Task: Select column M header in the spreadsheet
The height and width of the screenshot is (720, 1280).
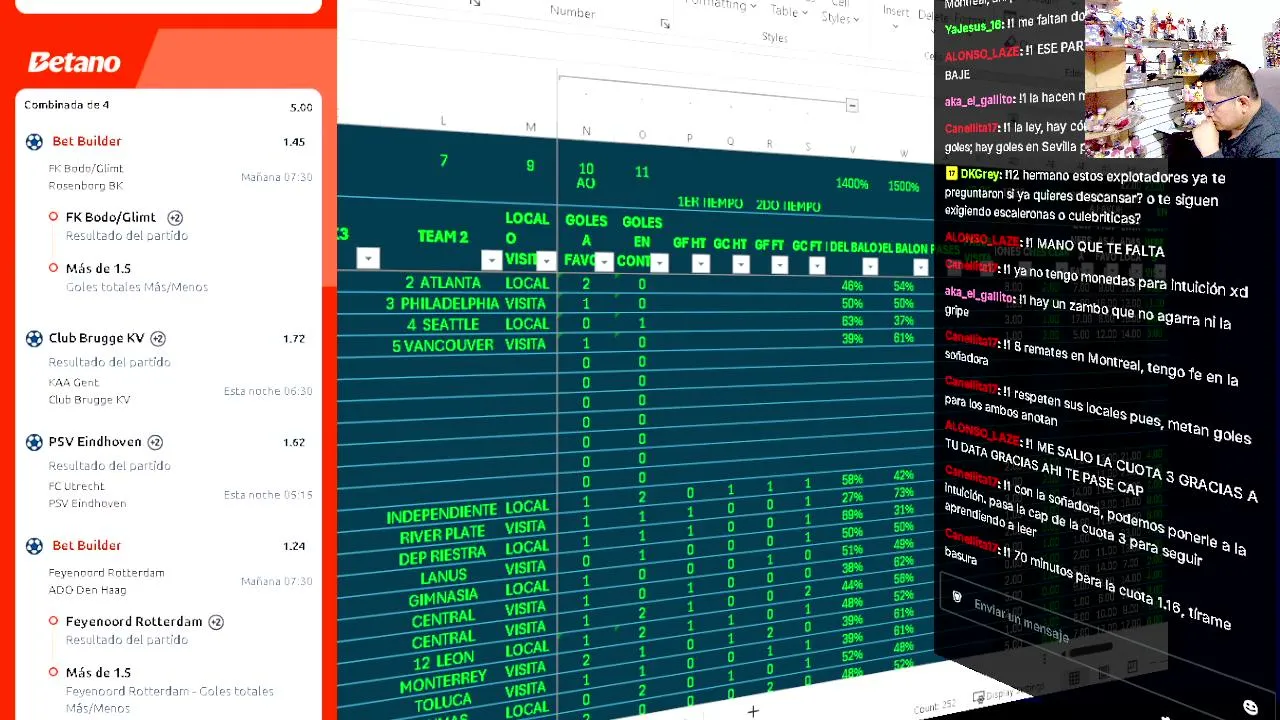Action: (531, 127)
